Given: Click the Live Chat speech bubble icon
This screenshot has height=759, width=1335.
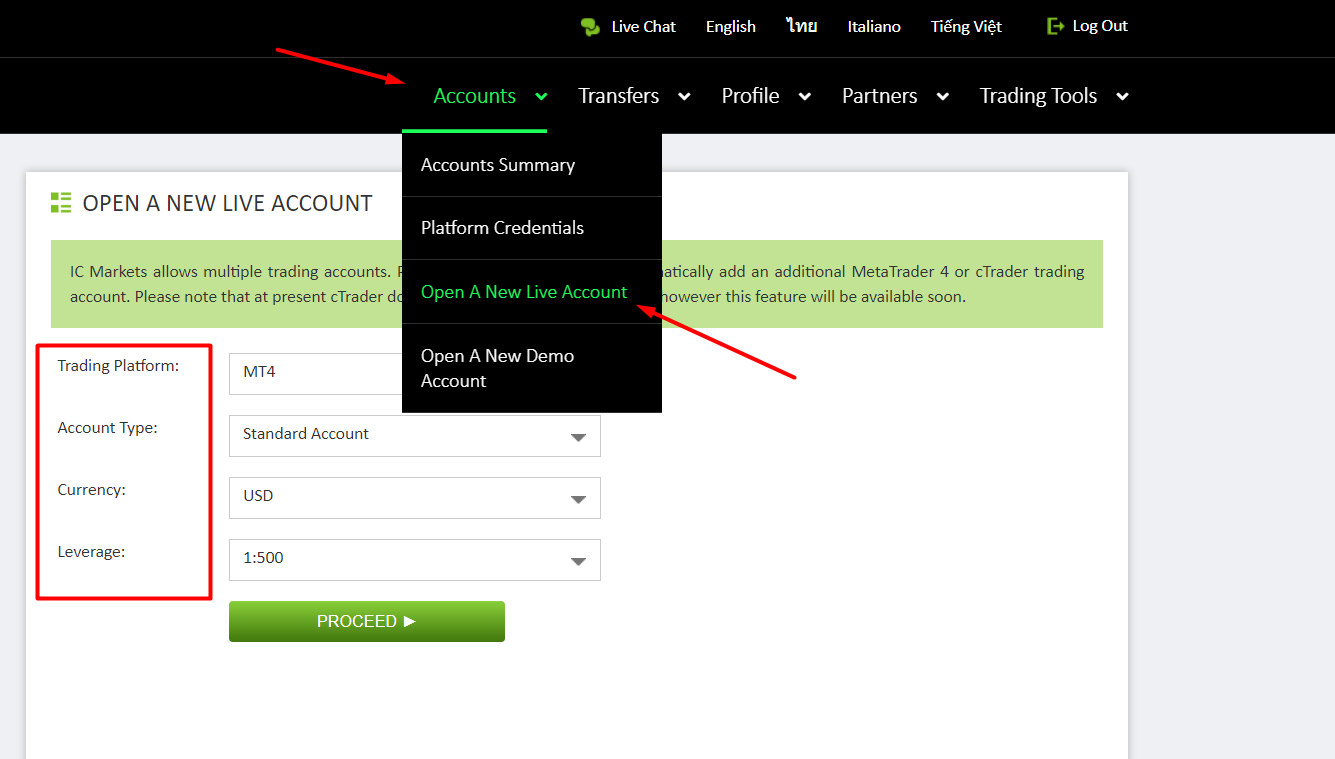Looking at the screenshot, I should pos(590,27).
